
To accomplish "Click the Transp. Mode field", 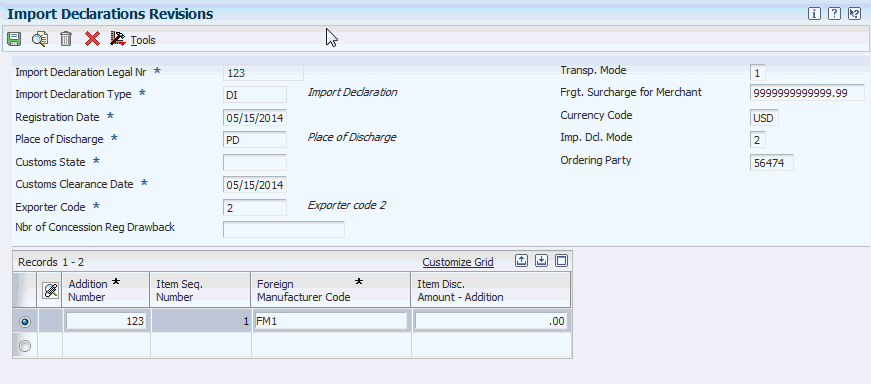I will (x=758, y=73).
